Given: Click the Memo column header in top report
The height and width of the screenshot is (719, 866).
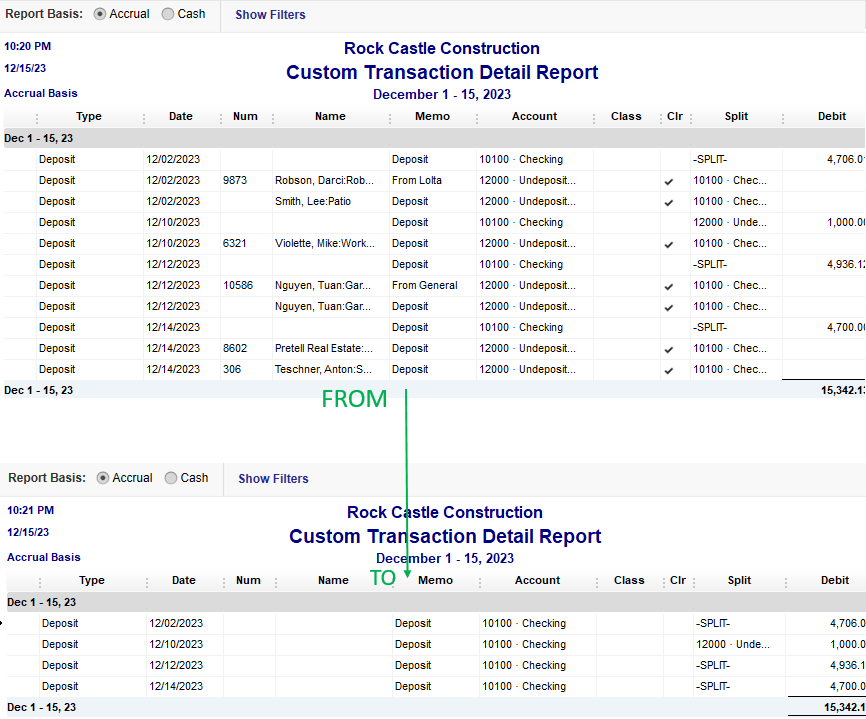Looking at the screenshot, I should pyautogui.click(x=432, y=116).
